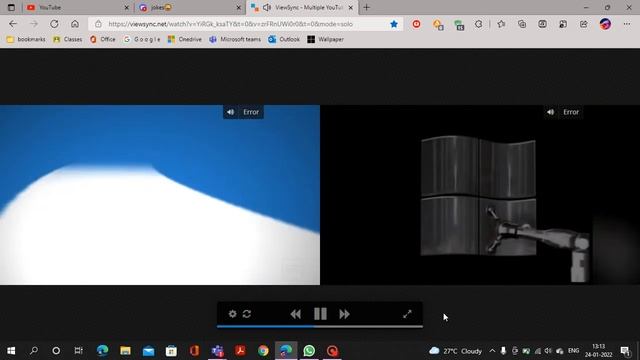
Task: Toggle the favorite star for this page
Action: coord(394,24)
